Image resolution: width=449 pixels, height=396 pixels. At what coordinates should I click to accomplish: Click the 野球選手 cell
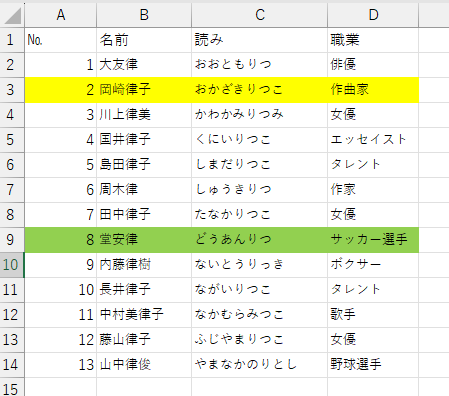coord(373,365)
